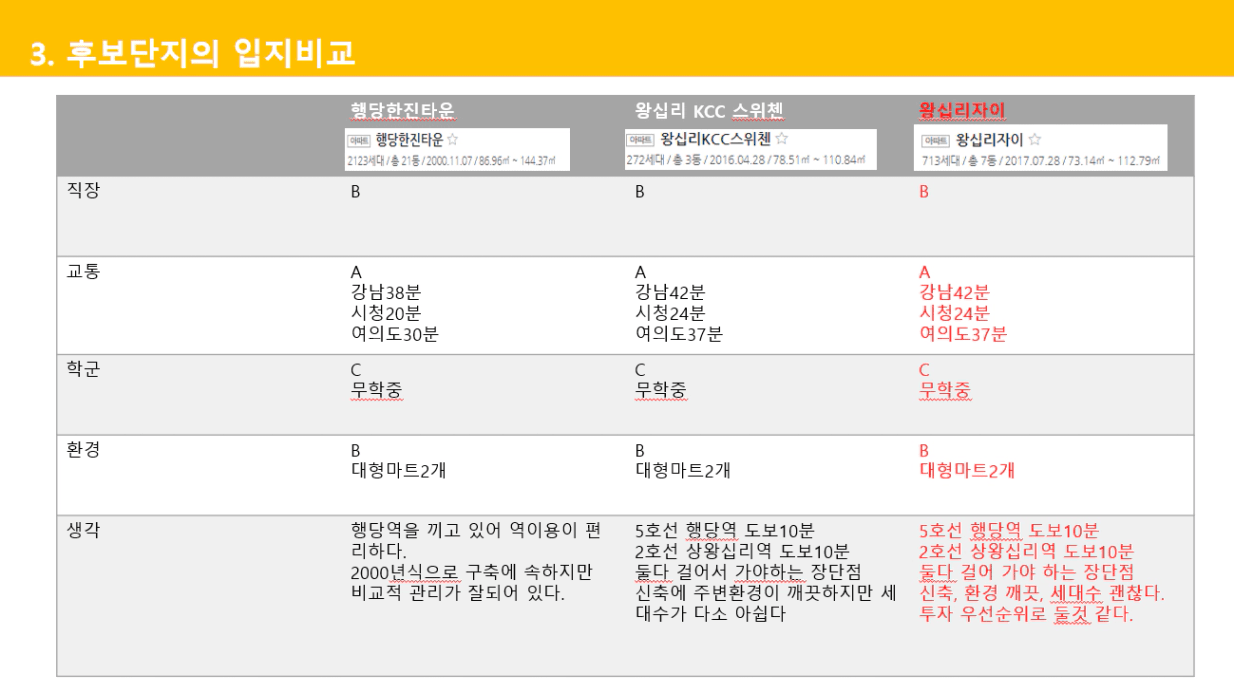This screenshot has width=1234, height=693.
Task: Select the 교통 row label
Action: tap(83, 271)
